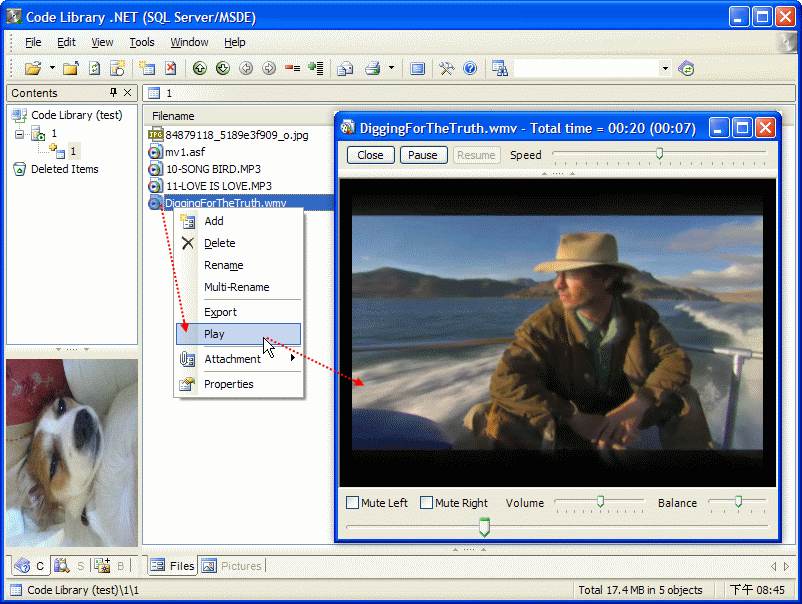Image resolution: width=802 pixels, height=604 pixels.
Task: Choose Multi-Rename from the context menu
Action: (238, 287)
